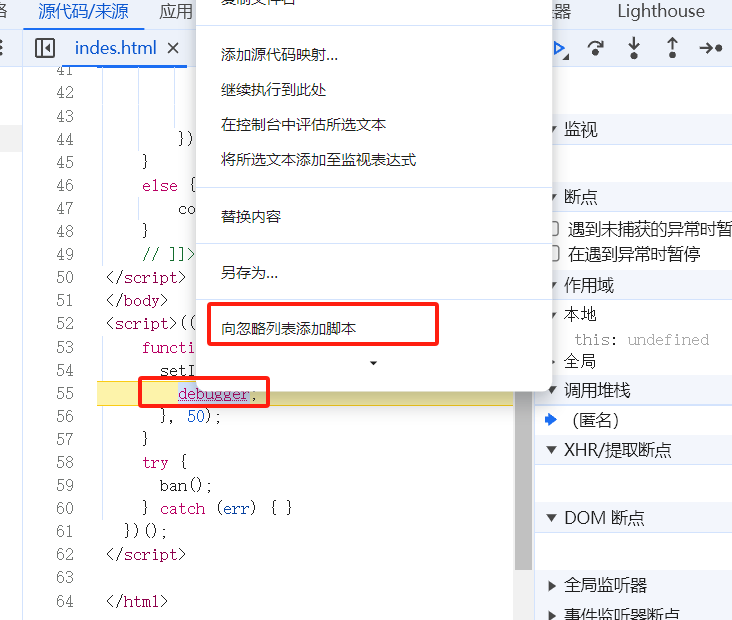This screenshot has width=732, height=620.
Task: Click the try keyword on line 58
Action: pyautogui.click(x=155, y=462)
